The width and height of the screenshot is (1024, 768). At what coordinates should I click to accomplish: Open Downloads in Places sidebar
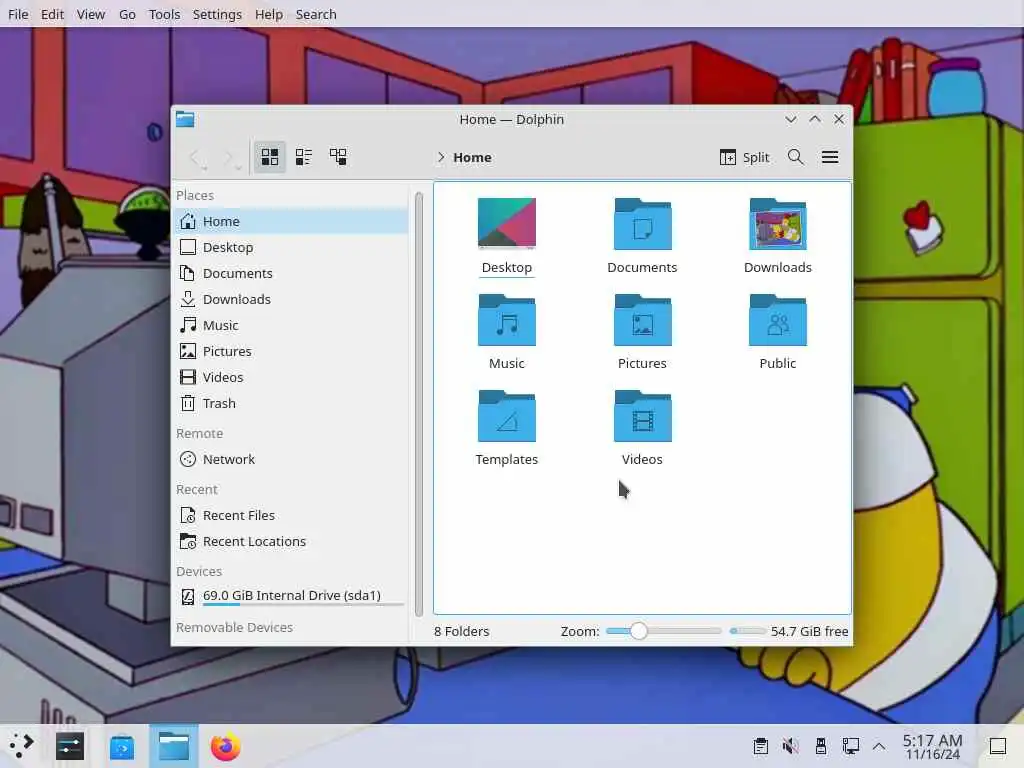point(291,299)
